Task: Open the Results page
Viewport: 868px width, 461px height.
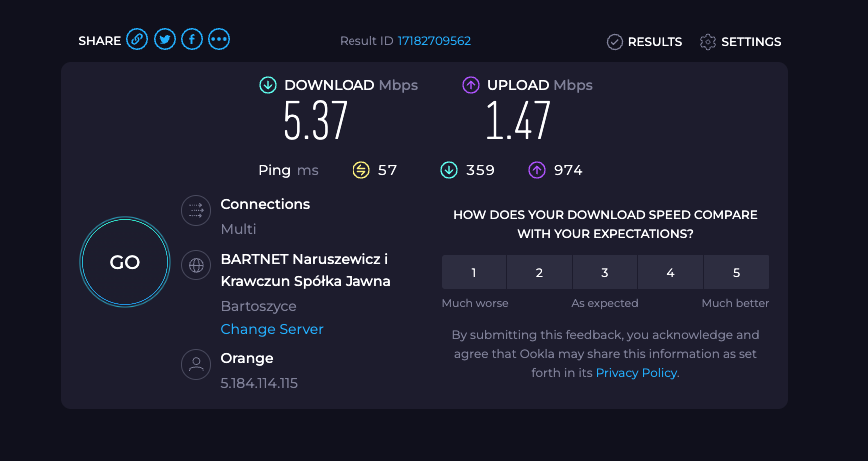Action: [x=644, y=42]
